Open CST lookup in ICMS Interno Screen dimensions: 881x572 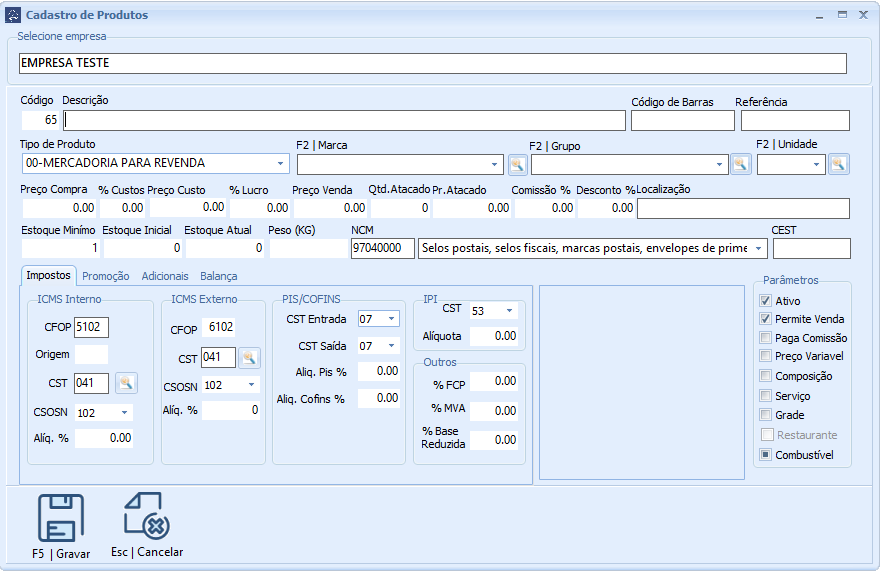coord(125,381)
